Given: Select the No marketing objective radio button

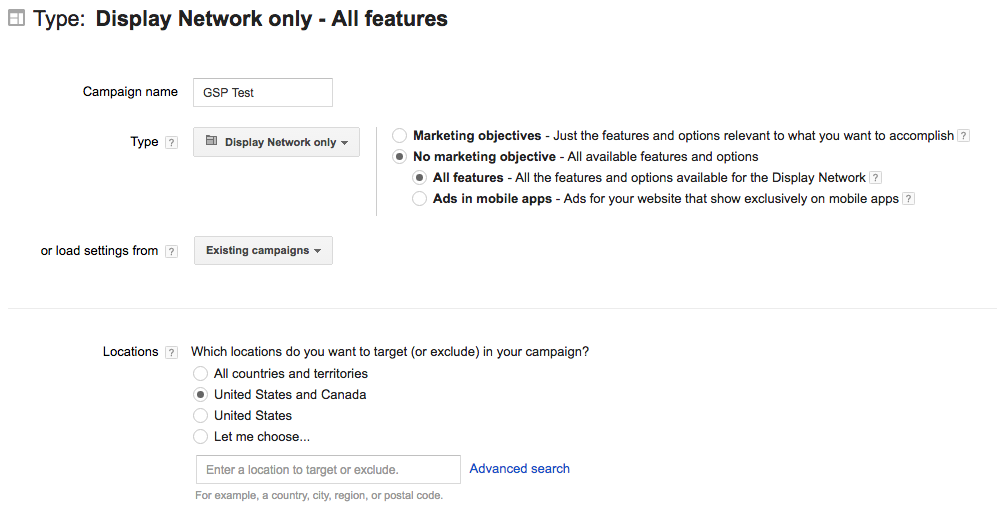Looking at the screenshot, I should pos(400,157).
